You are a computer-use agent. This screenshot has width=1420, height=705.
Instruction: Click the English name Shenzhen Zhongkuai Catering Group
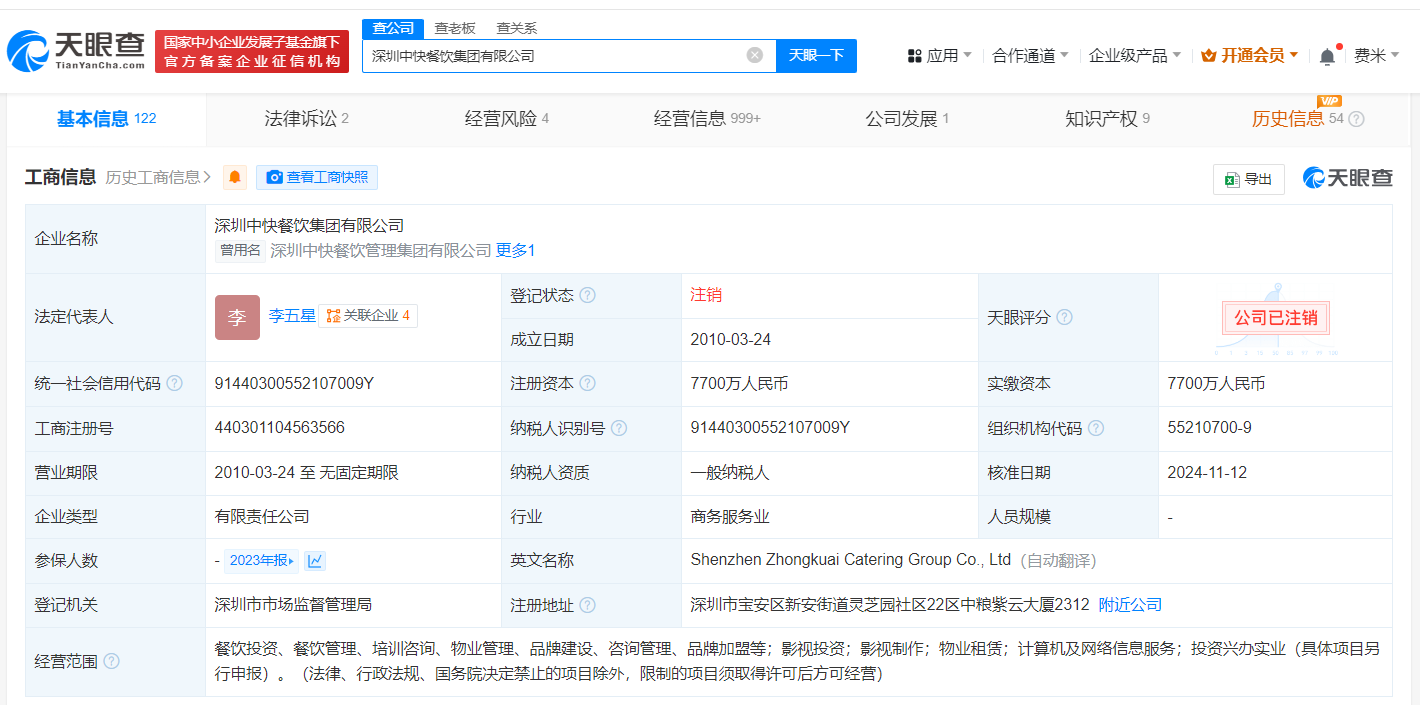[x=850, y=560]
